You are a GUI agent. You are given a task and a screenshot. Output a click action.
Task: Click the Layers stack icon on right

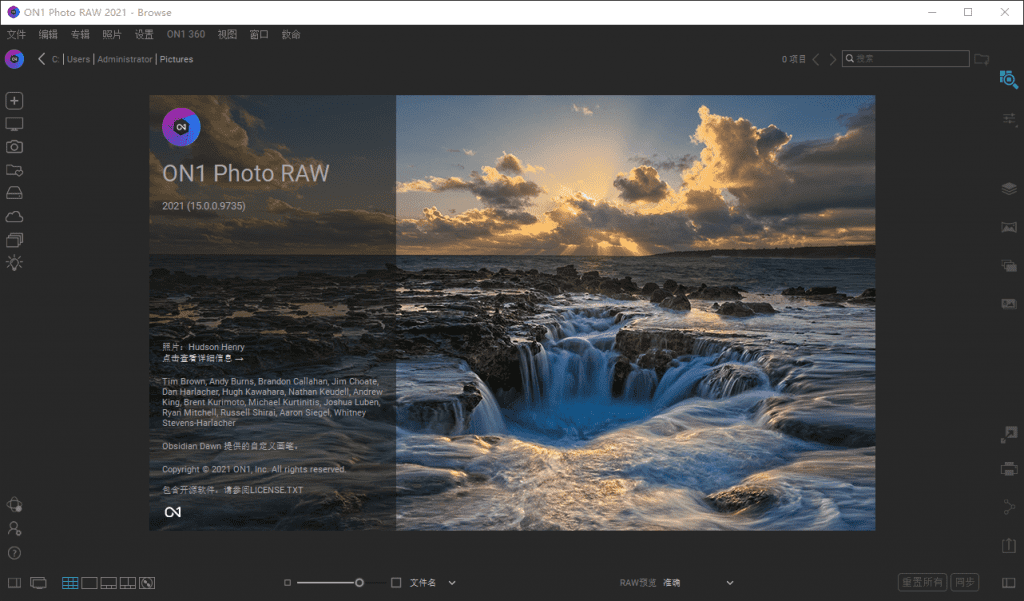coord(1008,189)
